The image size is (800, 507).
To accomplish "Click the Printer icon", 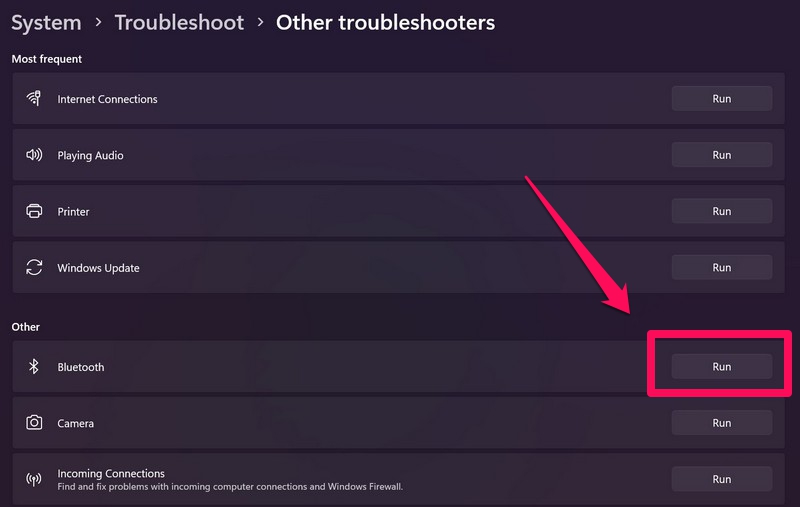I will 34,211.
